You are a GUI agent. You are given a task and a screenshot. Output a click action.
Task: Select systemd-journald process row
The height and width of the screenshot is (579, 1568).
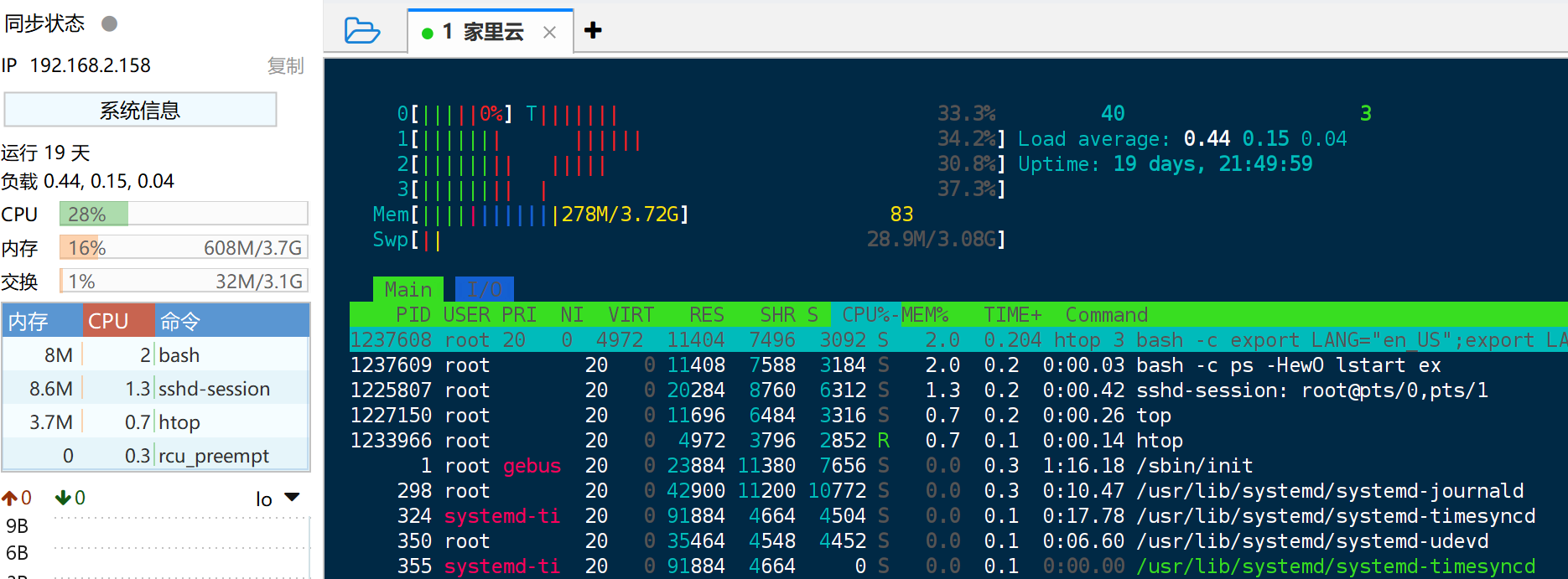tap(958, 490)
